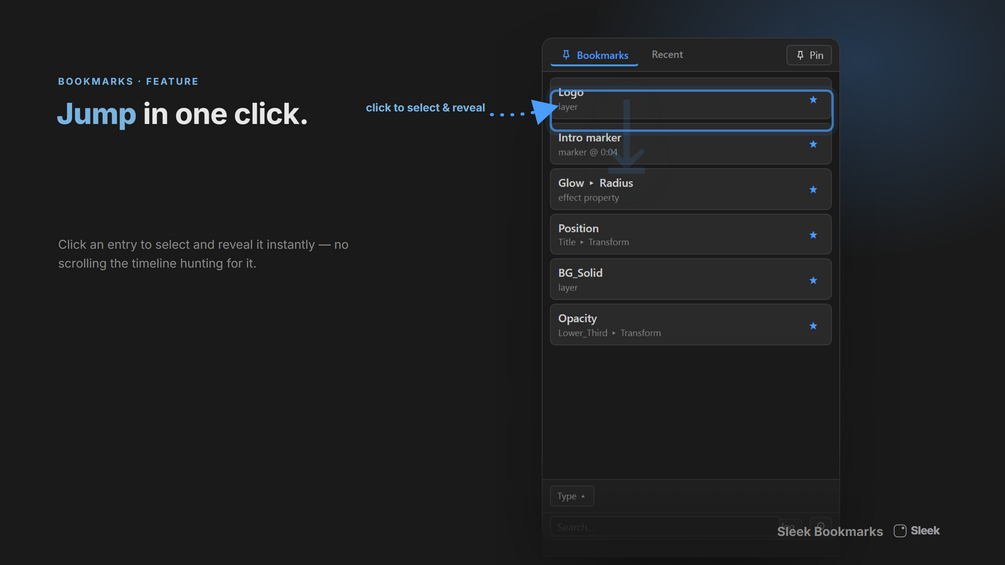Select the Position Title Transform entry
This screenshot has height=565, width=1005.
691,234
